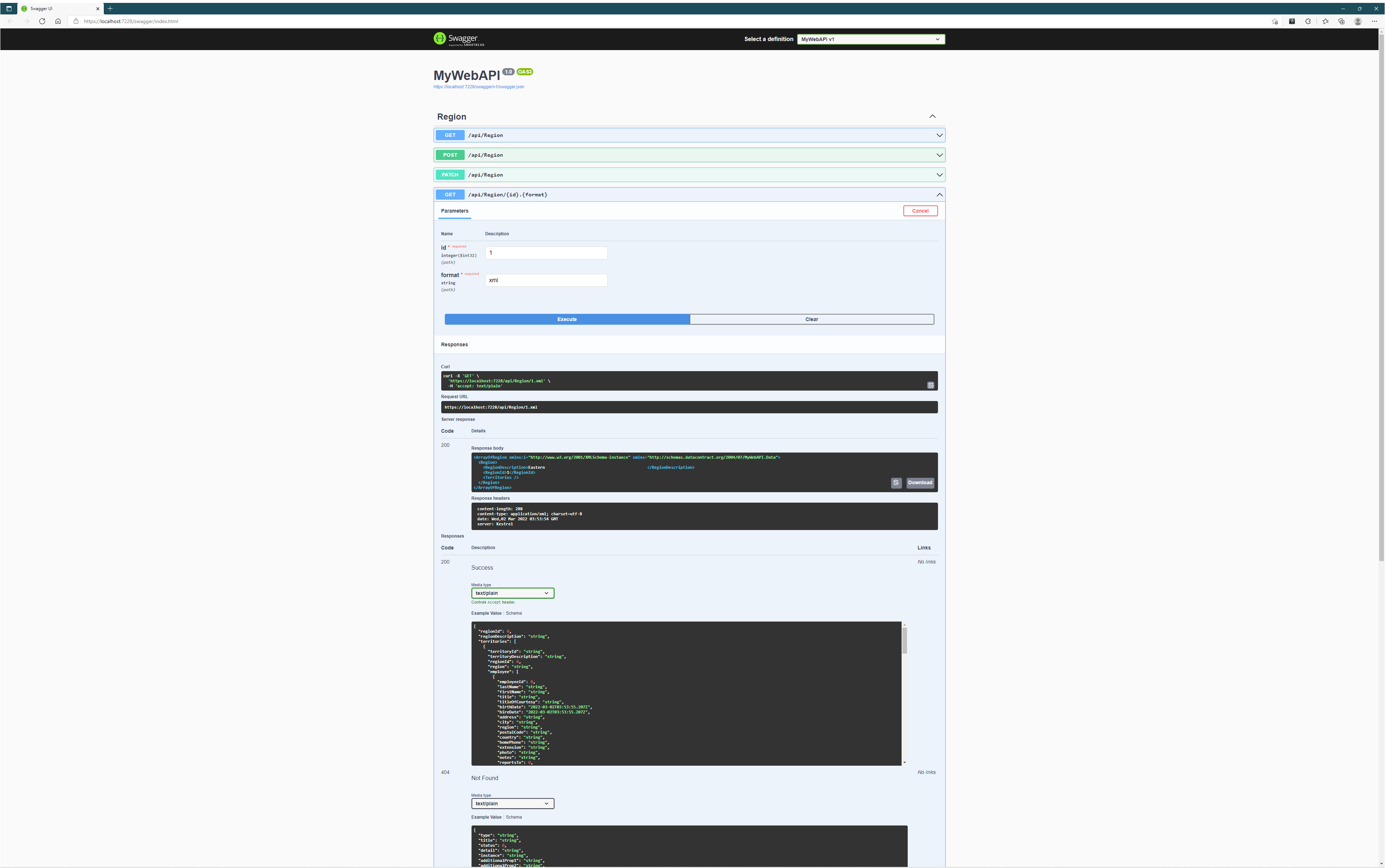Screen dimensions: 1385x868
Task: Add this page to favorites
Action: [x=1274, y=21]
